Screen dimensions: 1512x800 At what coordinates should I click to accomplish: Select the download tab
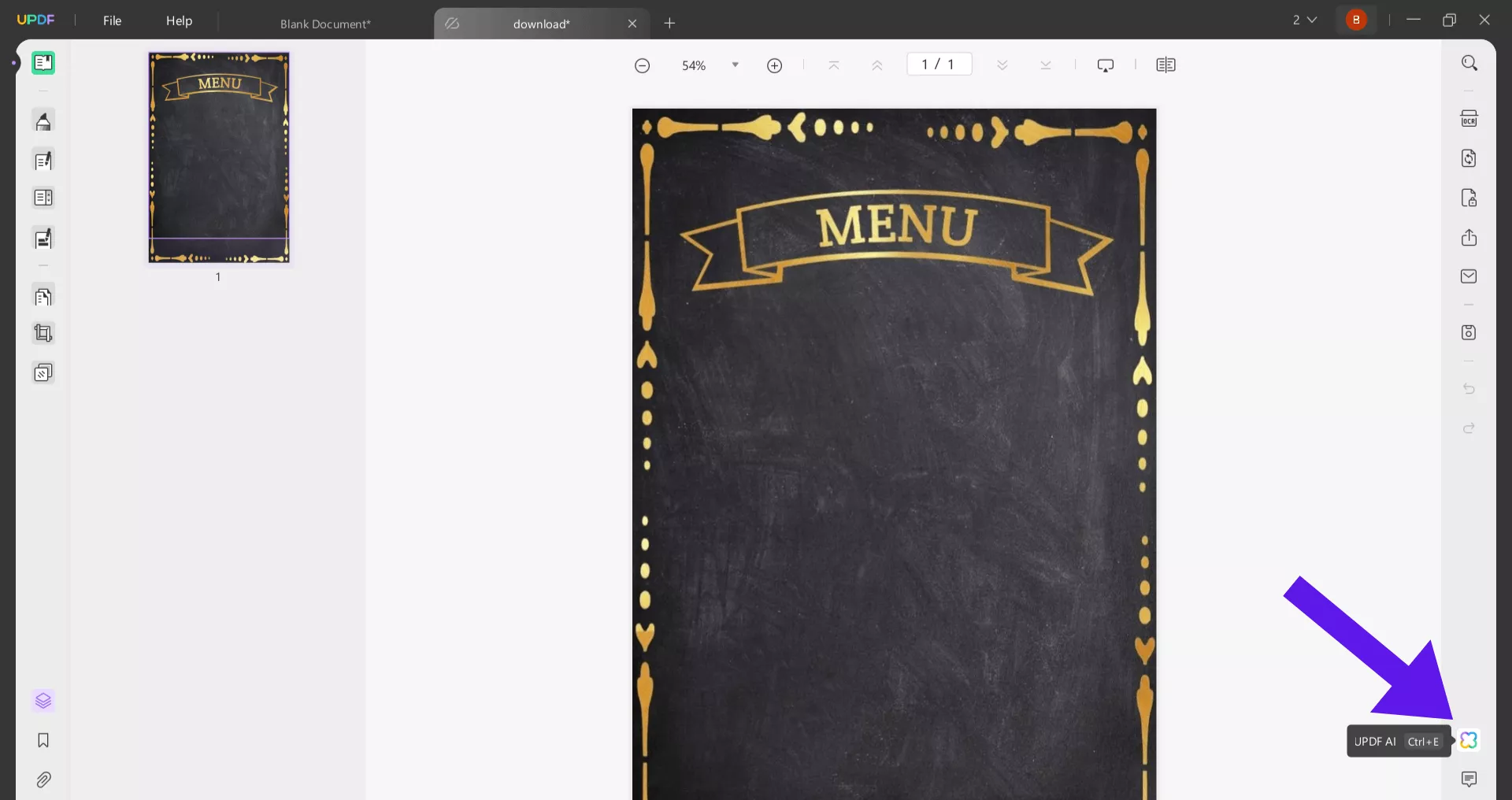[541, 24]
